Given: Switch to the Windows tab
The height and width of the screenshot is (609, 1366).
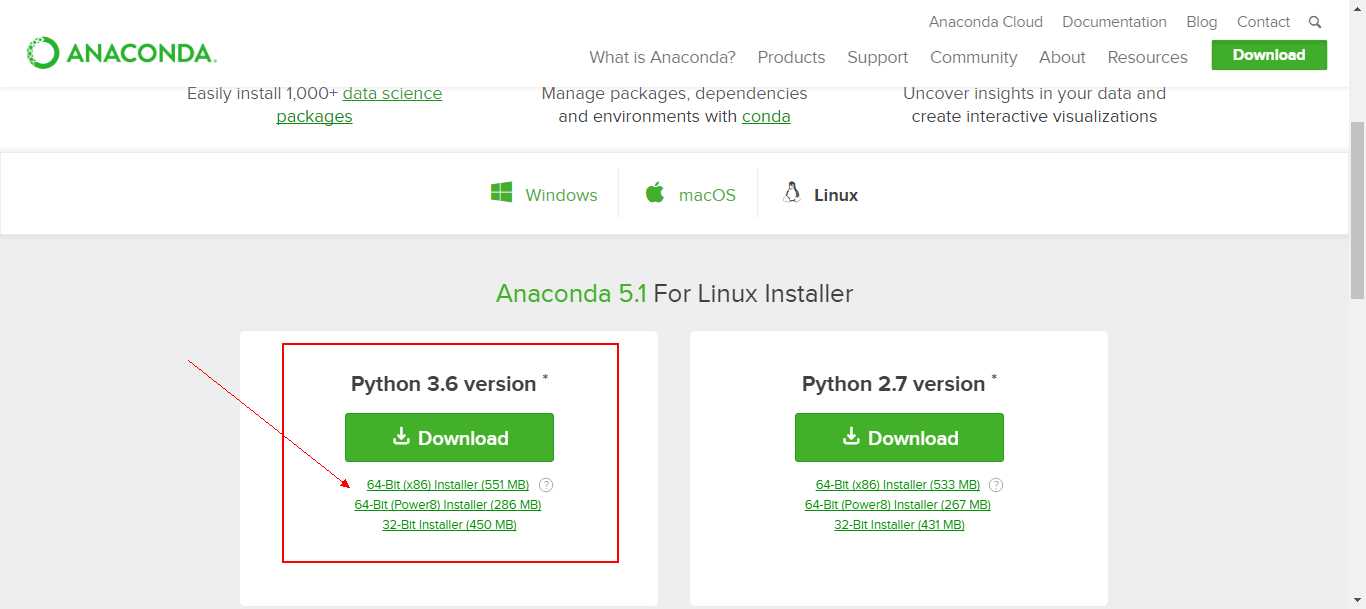Looking at the screenshot, I should [x=544, y=193].
